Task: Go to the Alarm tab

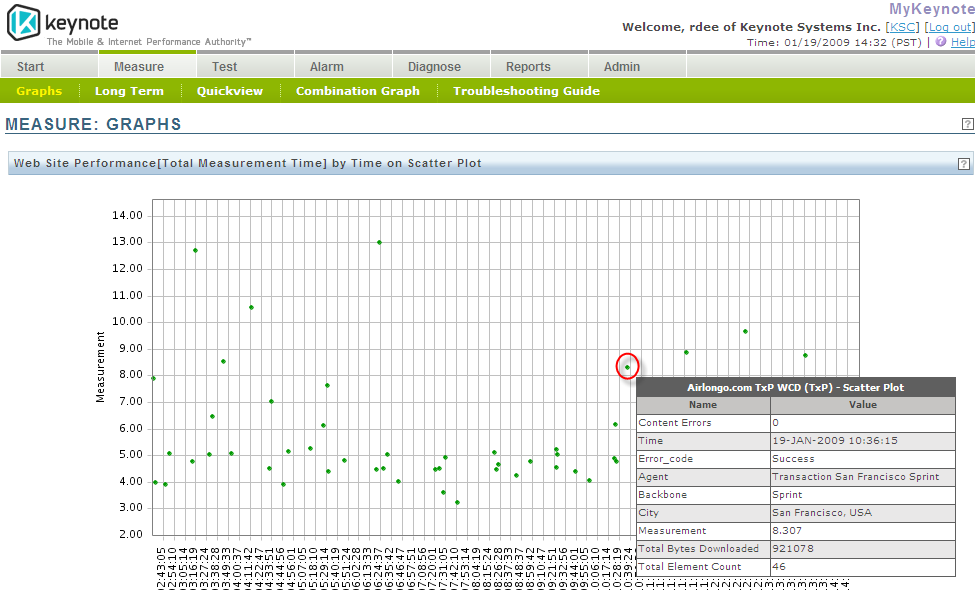Action: pyautogui.click(x=344, y=66)
